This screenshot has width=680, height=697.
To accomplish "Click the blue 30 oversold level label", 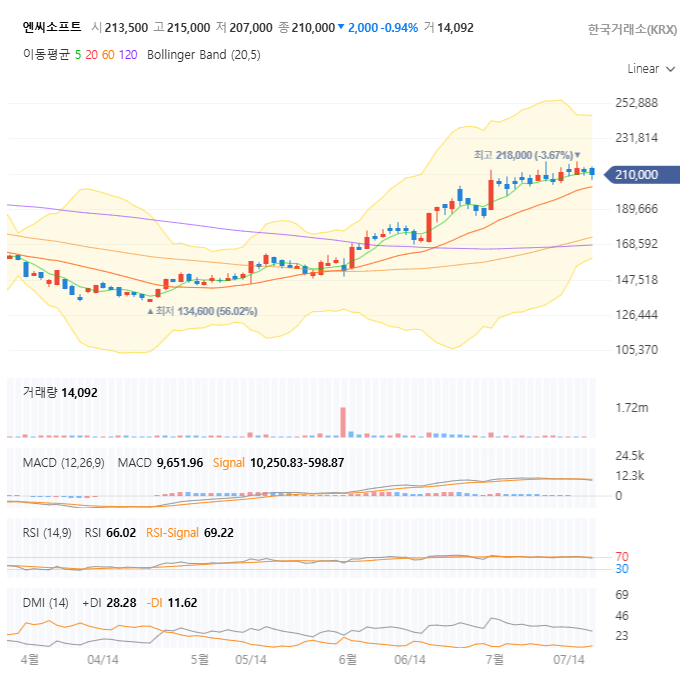I will pyautogui.click(x=622, y=569).
